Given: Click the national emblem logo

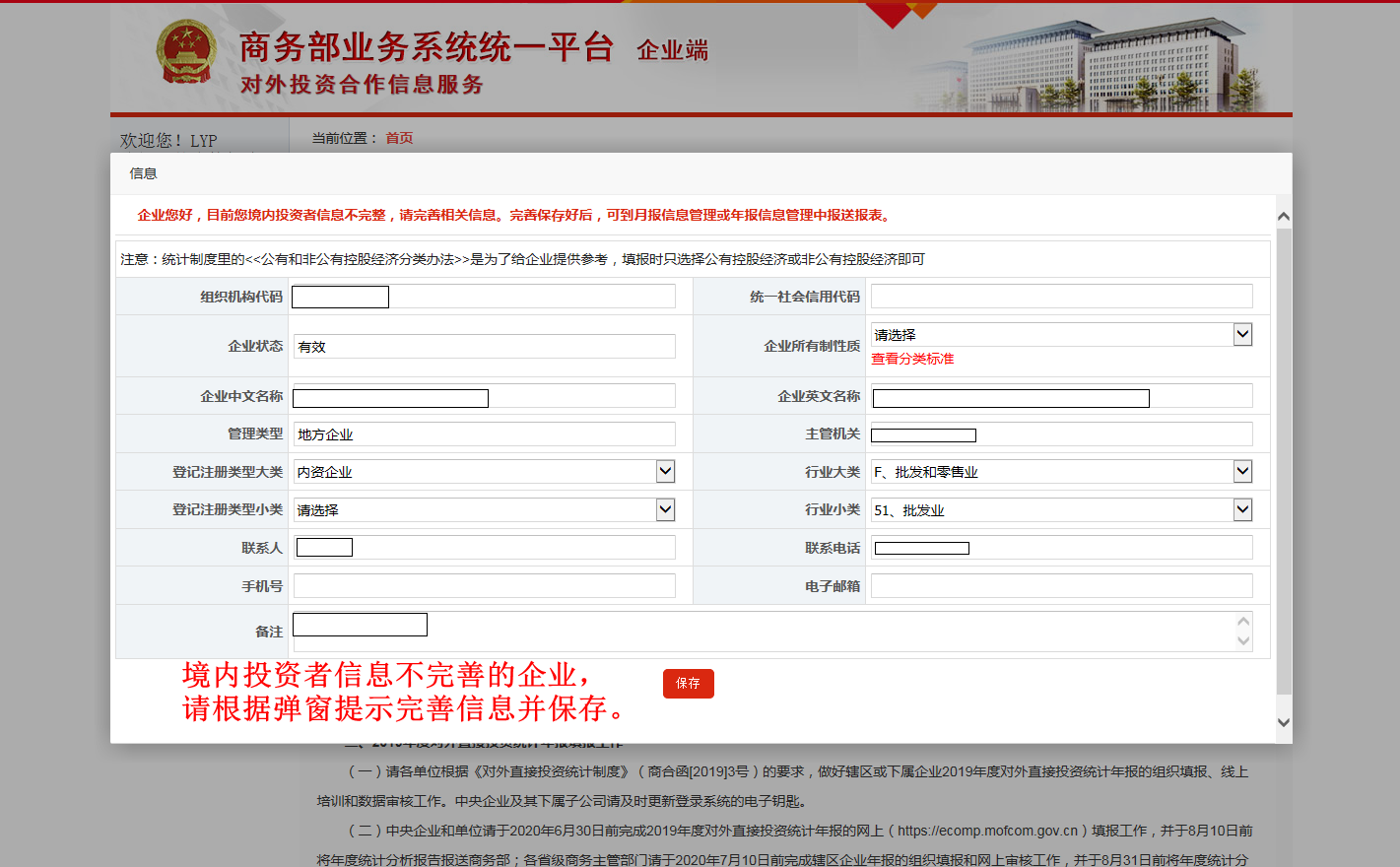Looking at the screenshot, I should [x=186, y=51].
